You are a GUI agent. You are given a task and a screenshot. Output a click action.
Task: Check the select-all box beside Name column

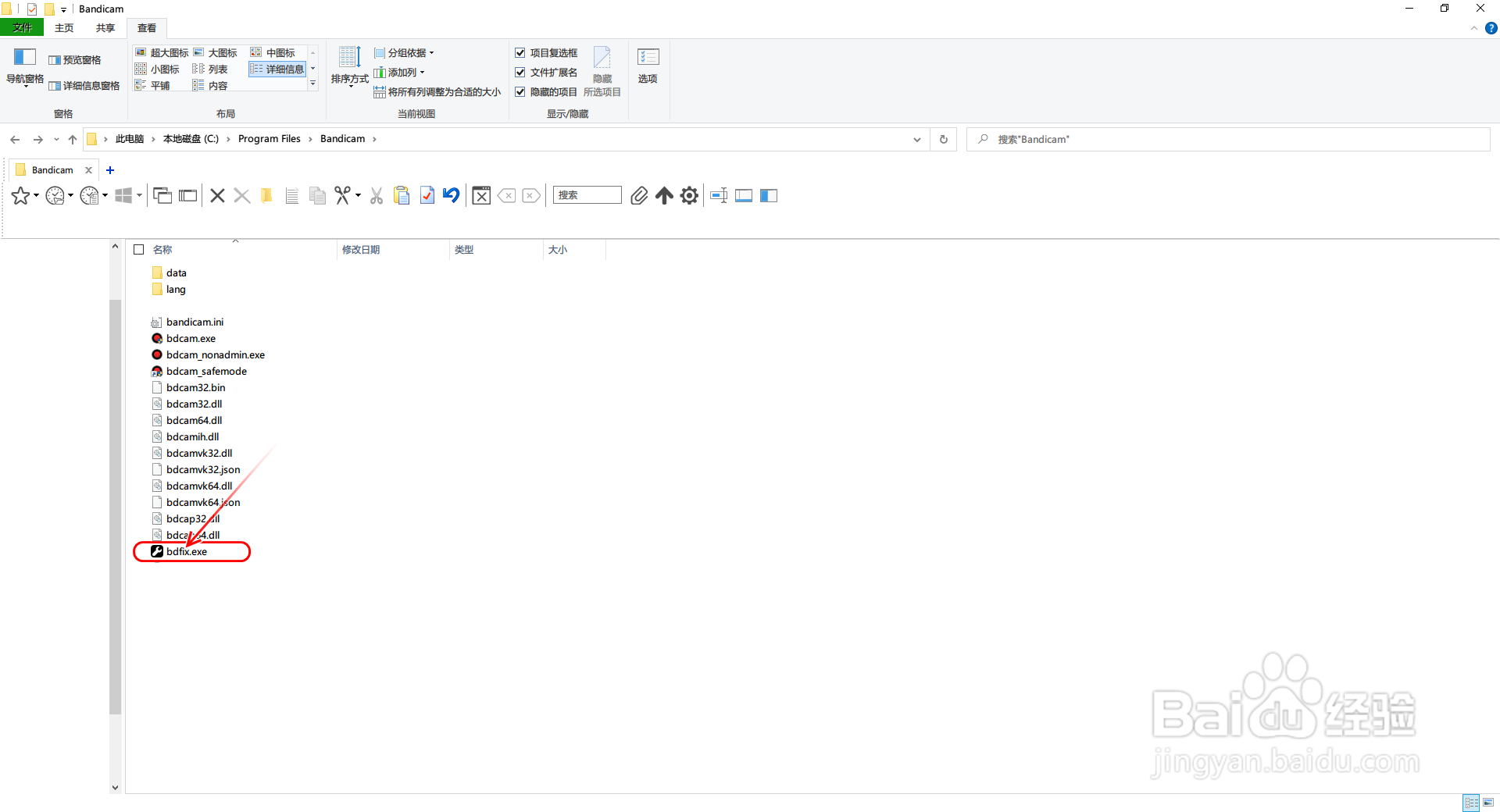139,250
